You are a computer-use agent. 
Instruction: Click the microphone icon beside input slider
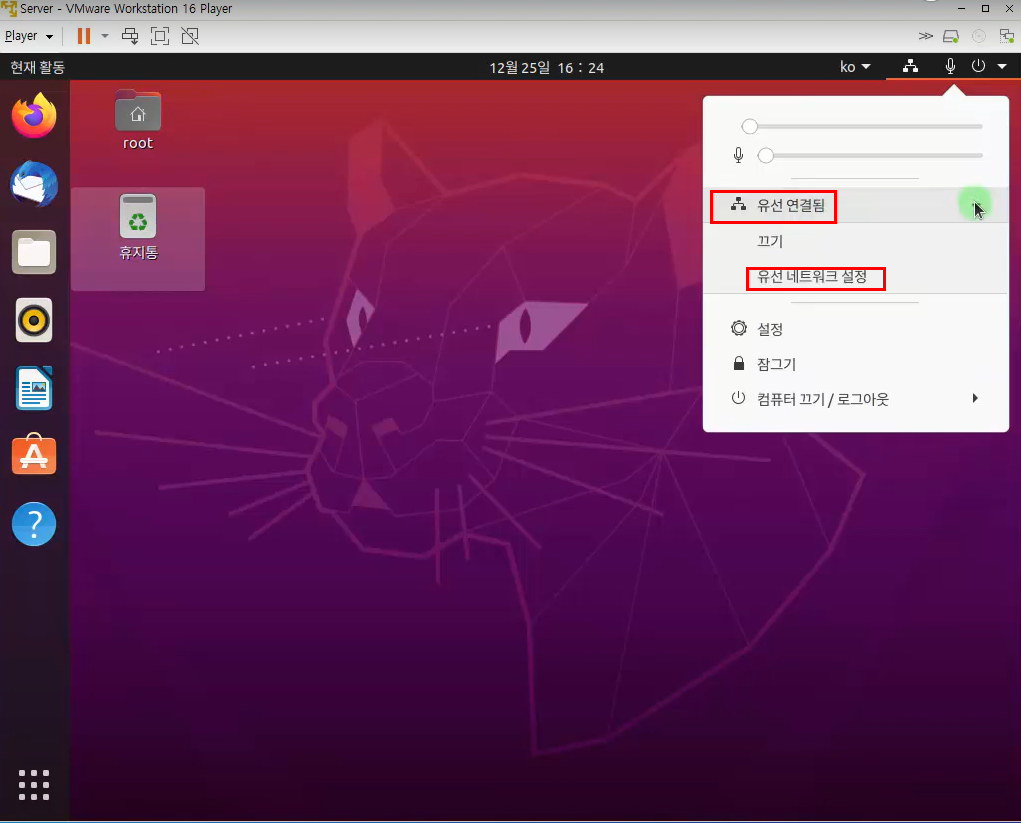tap(738, 155)
